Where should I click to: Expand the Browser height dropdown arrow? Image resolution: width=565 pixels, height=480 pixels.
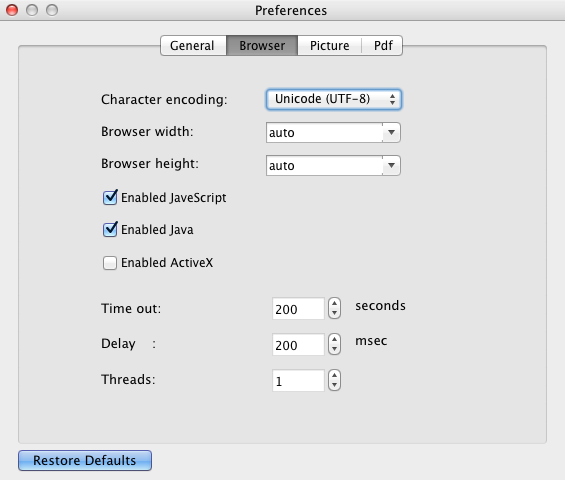pyautogui.click(x=391, y=165)
